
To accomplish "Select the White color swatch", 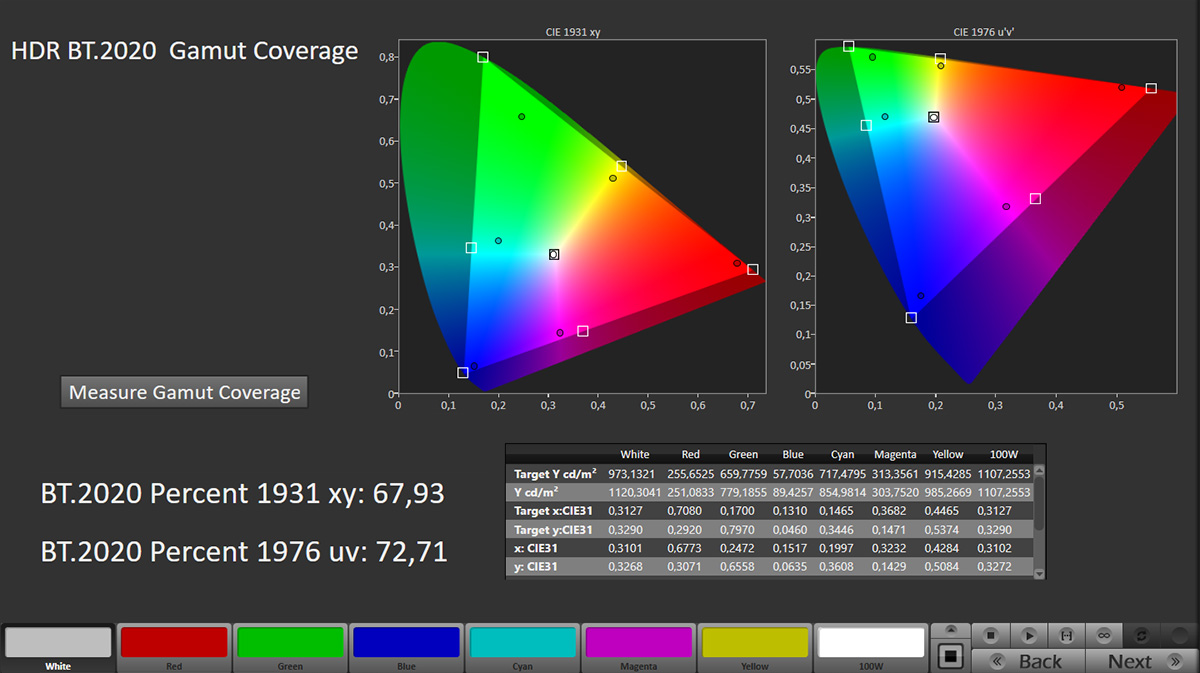I will click(58, 648).
